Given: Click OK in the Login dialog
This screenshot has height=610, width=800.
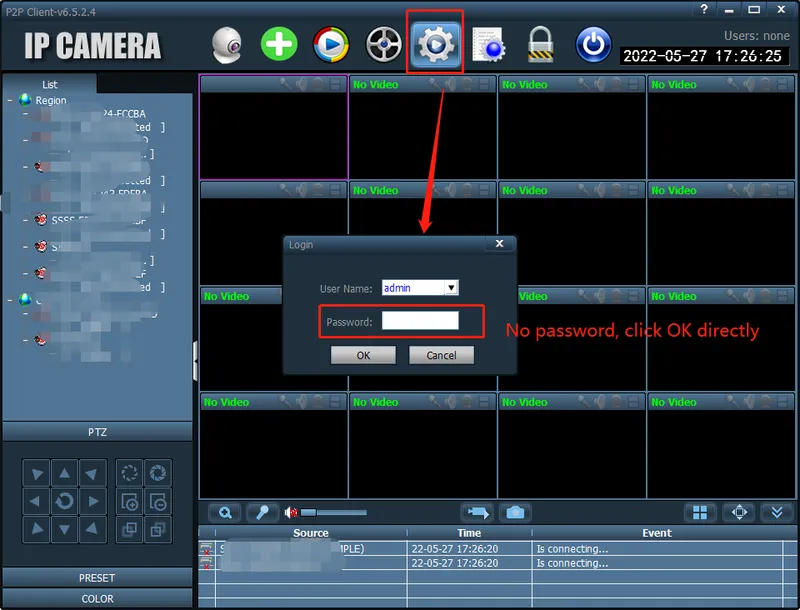Looking at the screenshot, I should 363,355.
